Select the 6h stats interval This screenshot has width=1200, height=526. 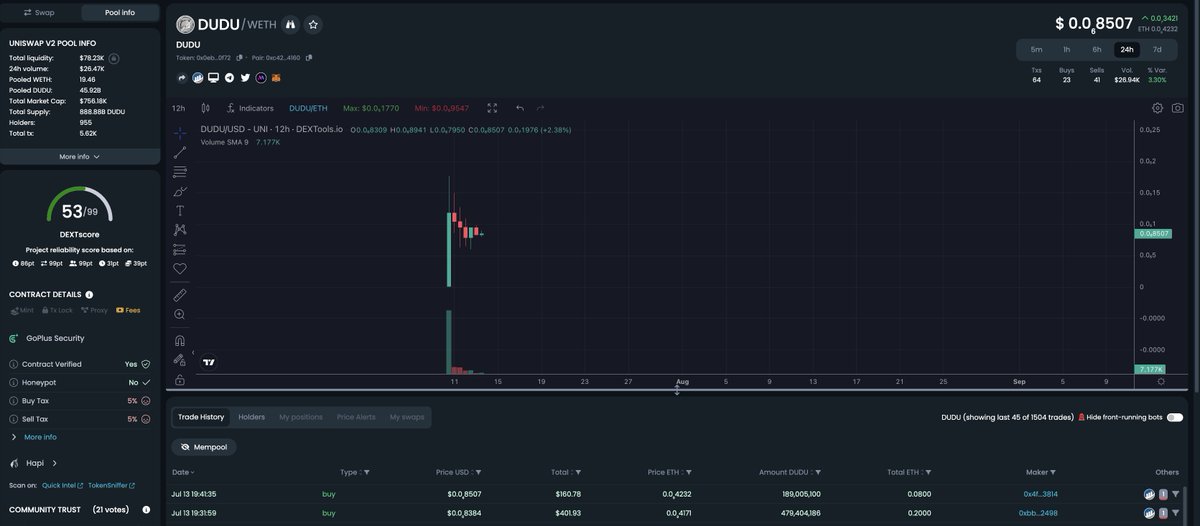(1097, 49)
